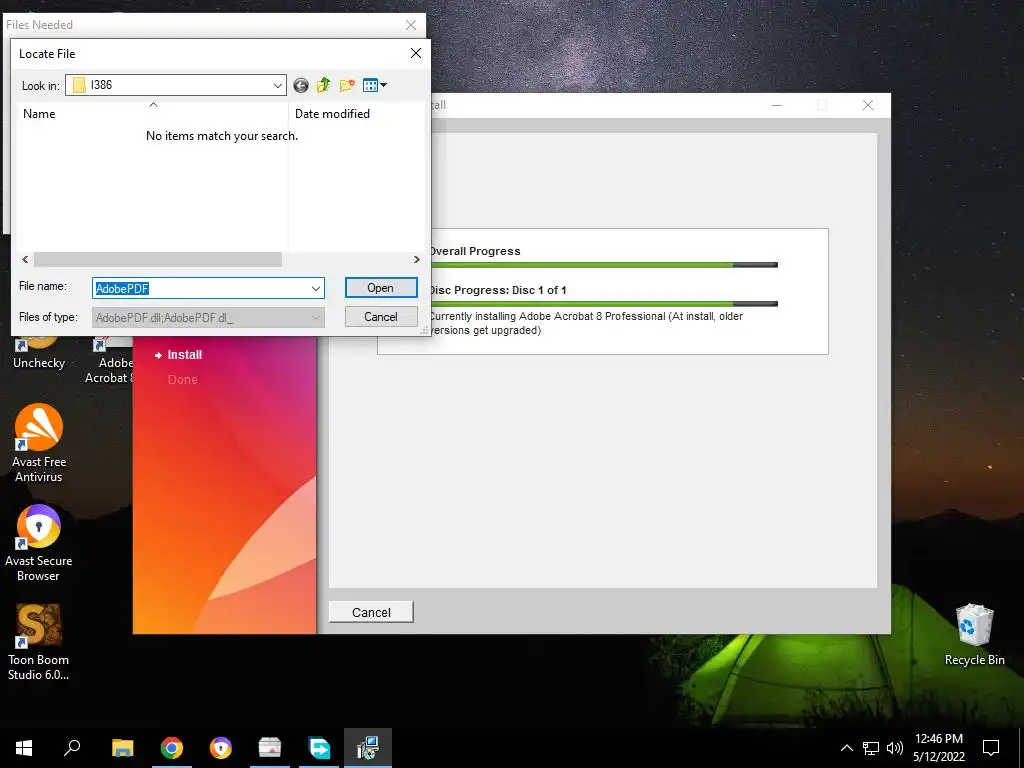Open the Windows Start menu

click(x=24, y=748)
